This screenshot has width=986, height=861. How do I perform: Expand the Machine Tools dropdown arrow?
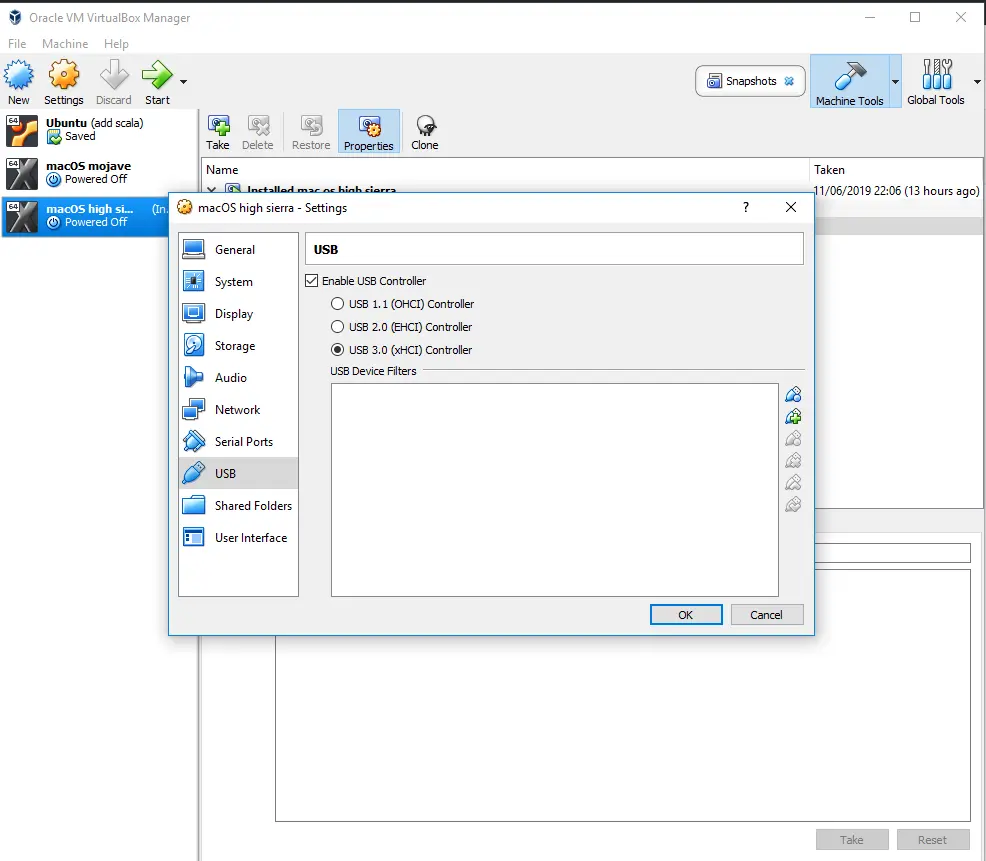click(x=895, y=82)
